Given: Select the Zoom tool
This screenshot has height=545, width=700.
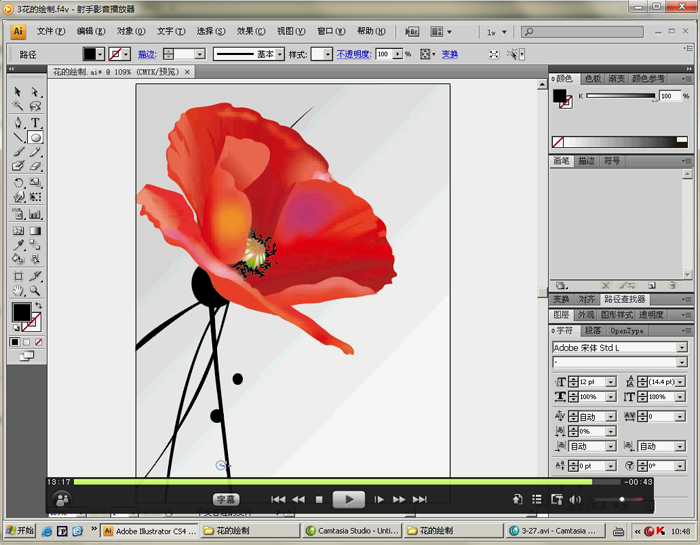Looking at the screenshot, I should click(35, 291).
